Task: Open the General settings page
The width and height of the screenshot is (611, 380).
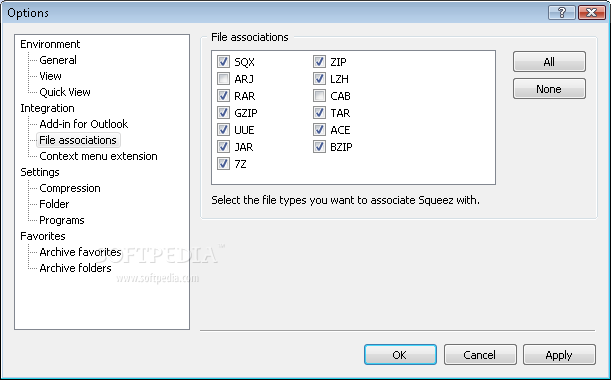Action: [58, 60]
